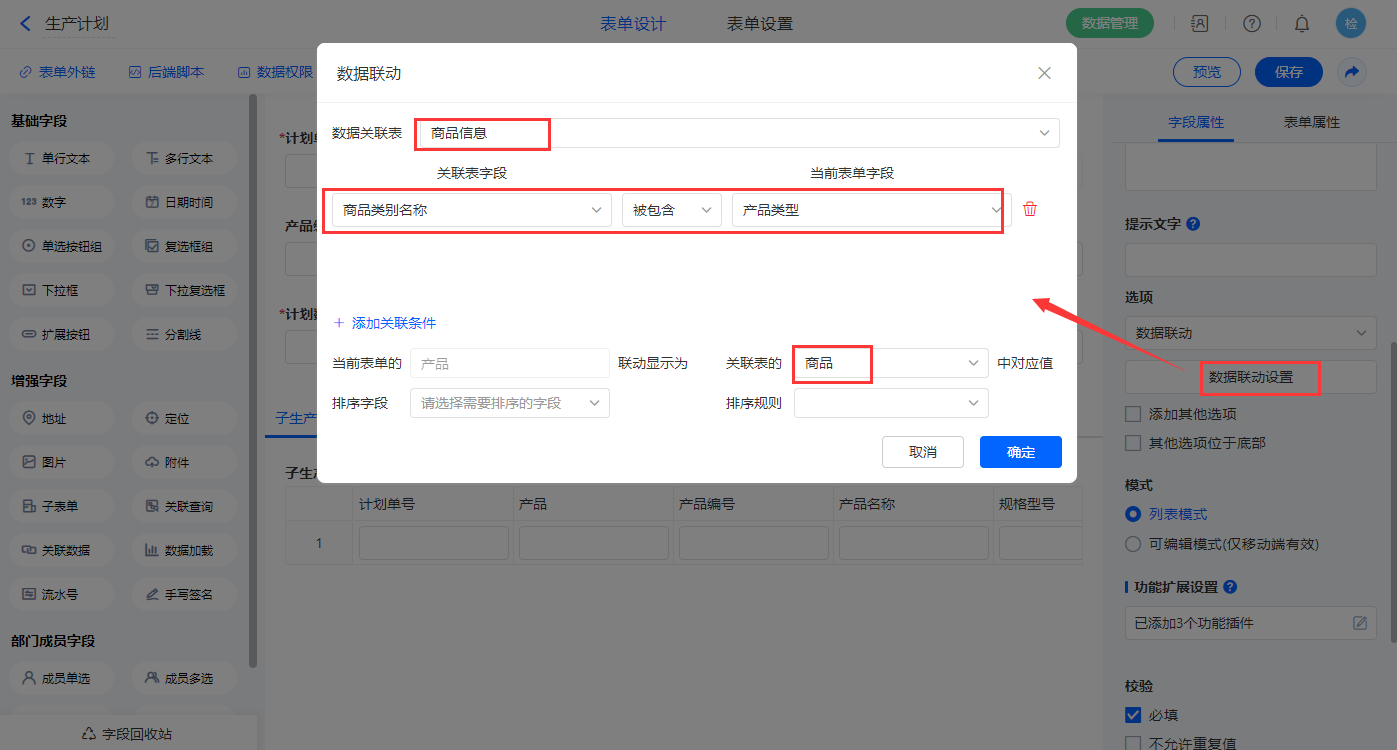Click the help icon beside 提示文字
1397x750 pixels.
click(x=1193, y=224)
